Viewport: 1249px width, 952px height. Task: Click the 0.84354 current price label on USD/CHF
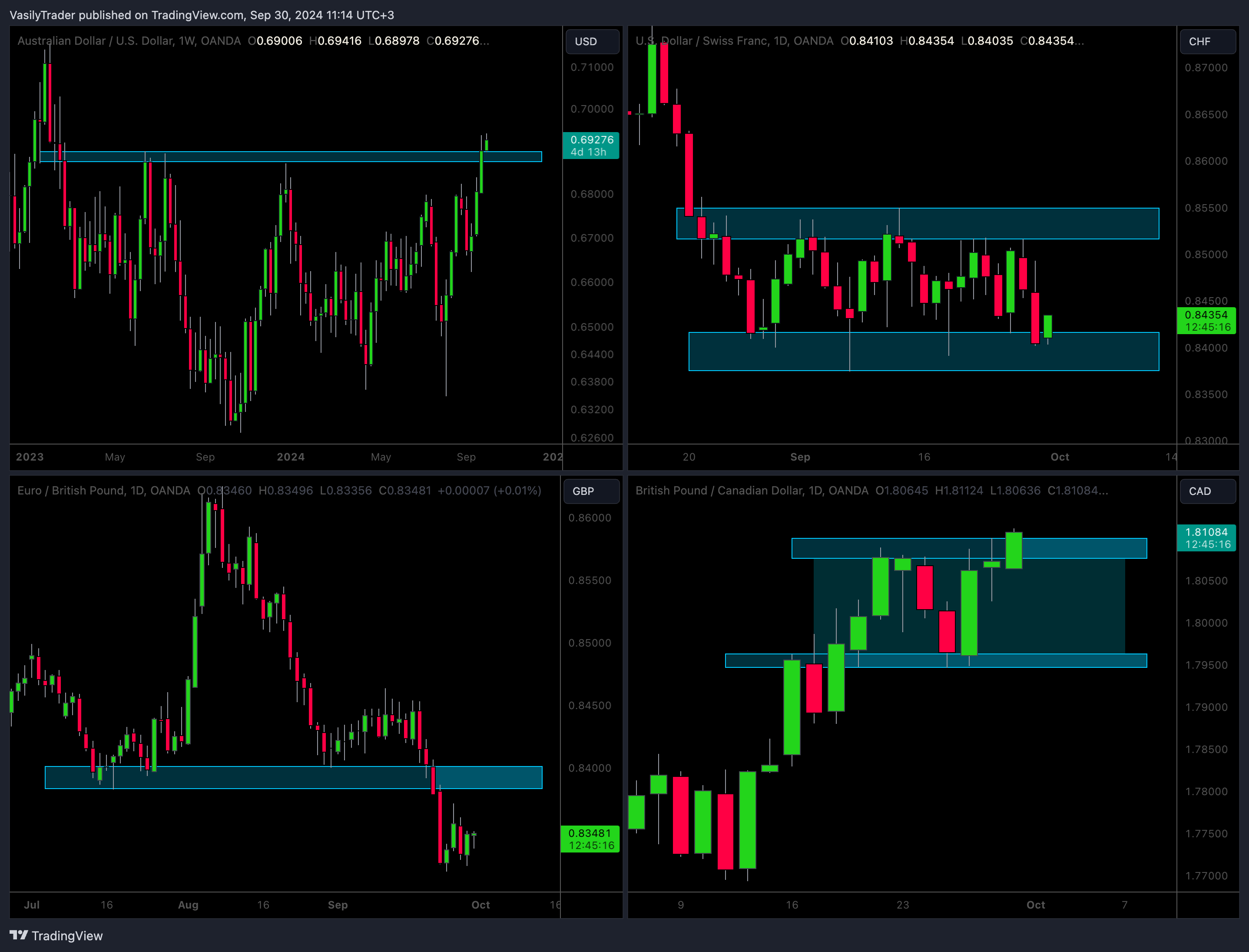click(x=1207, y=321)
